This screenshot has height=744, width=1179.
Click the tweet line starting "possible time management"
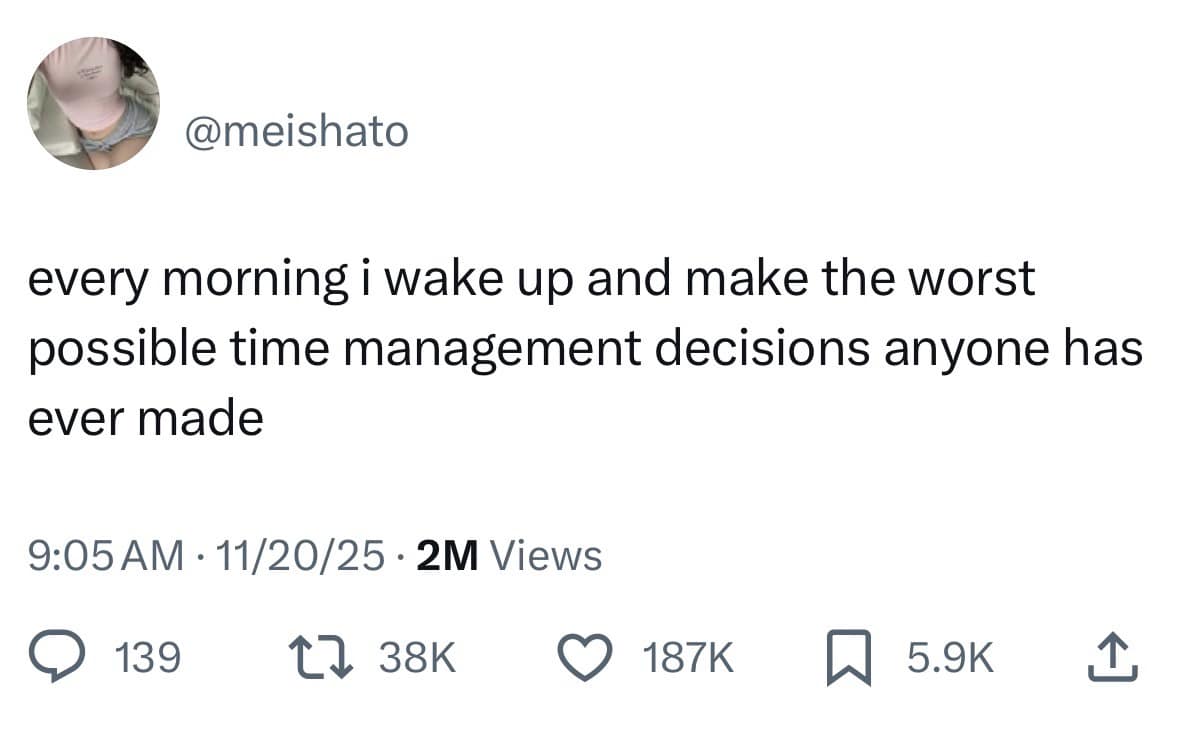click(585, 350)
